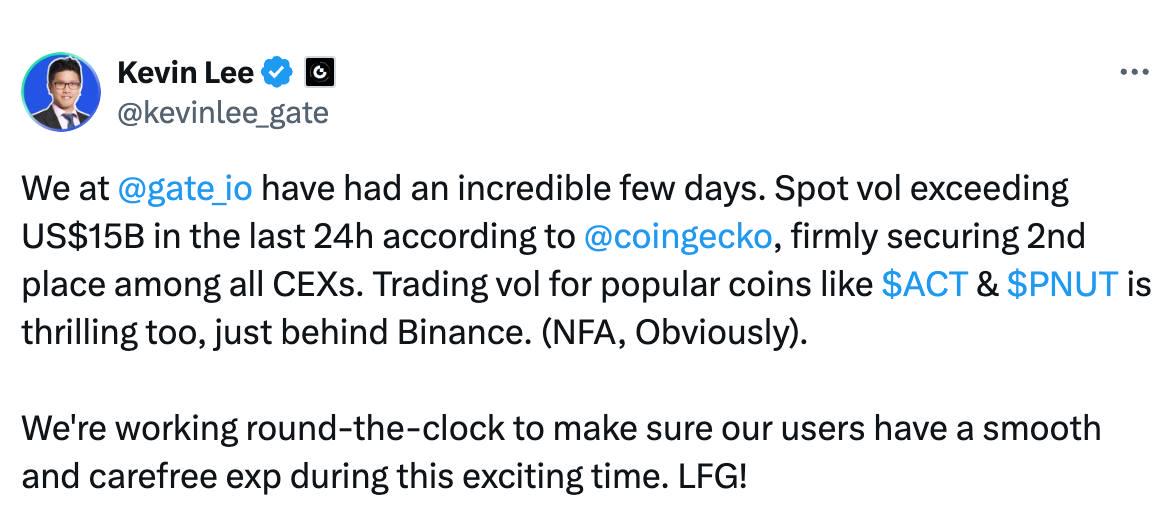Click the first paragraph of the tweet
The image size is (1170, 530).
coord(586,261)
